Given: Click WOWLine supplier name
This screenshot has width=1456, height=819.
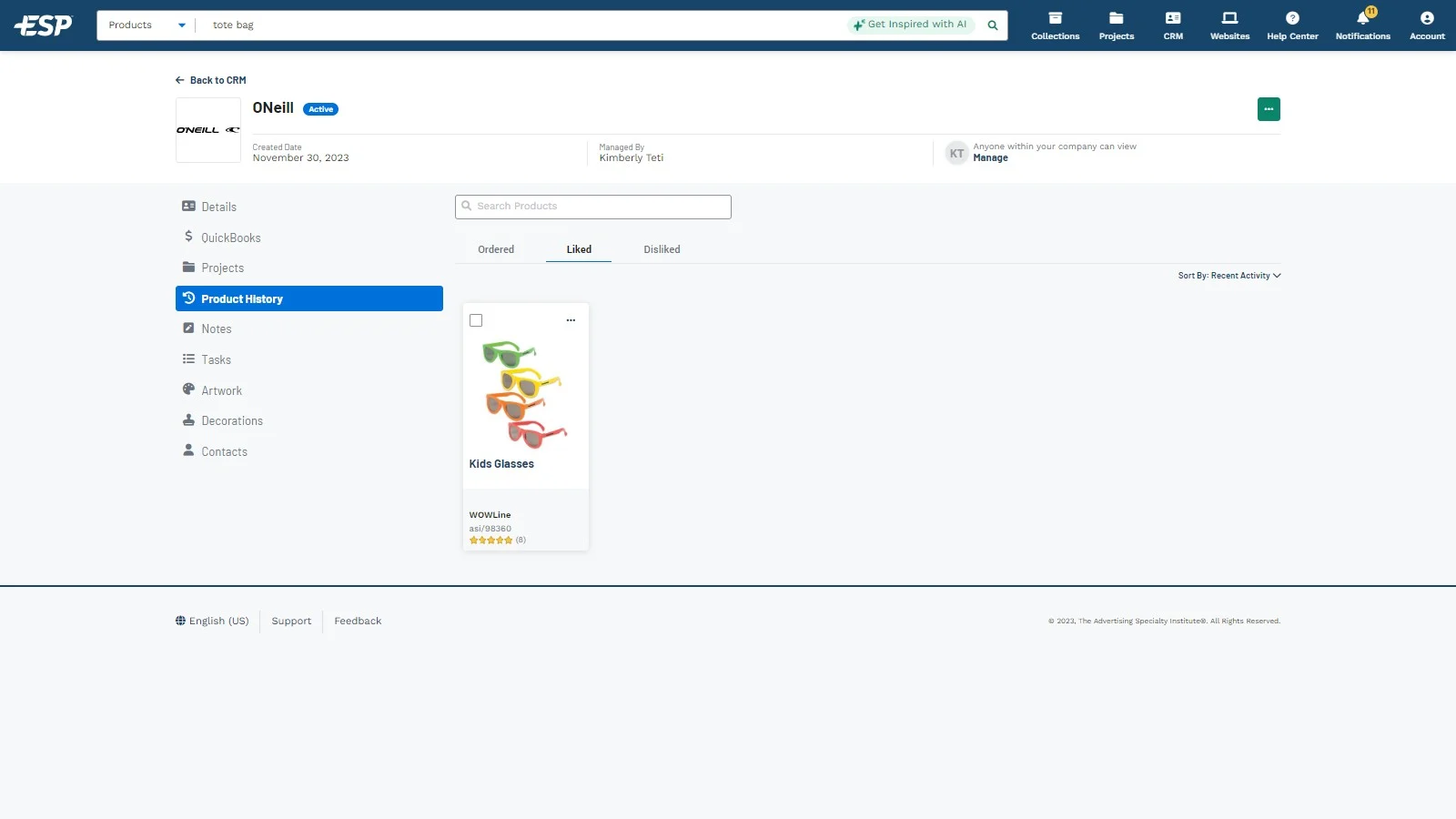Looking at the screenshot, I should [490, 515].
